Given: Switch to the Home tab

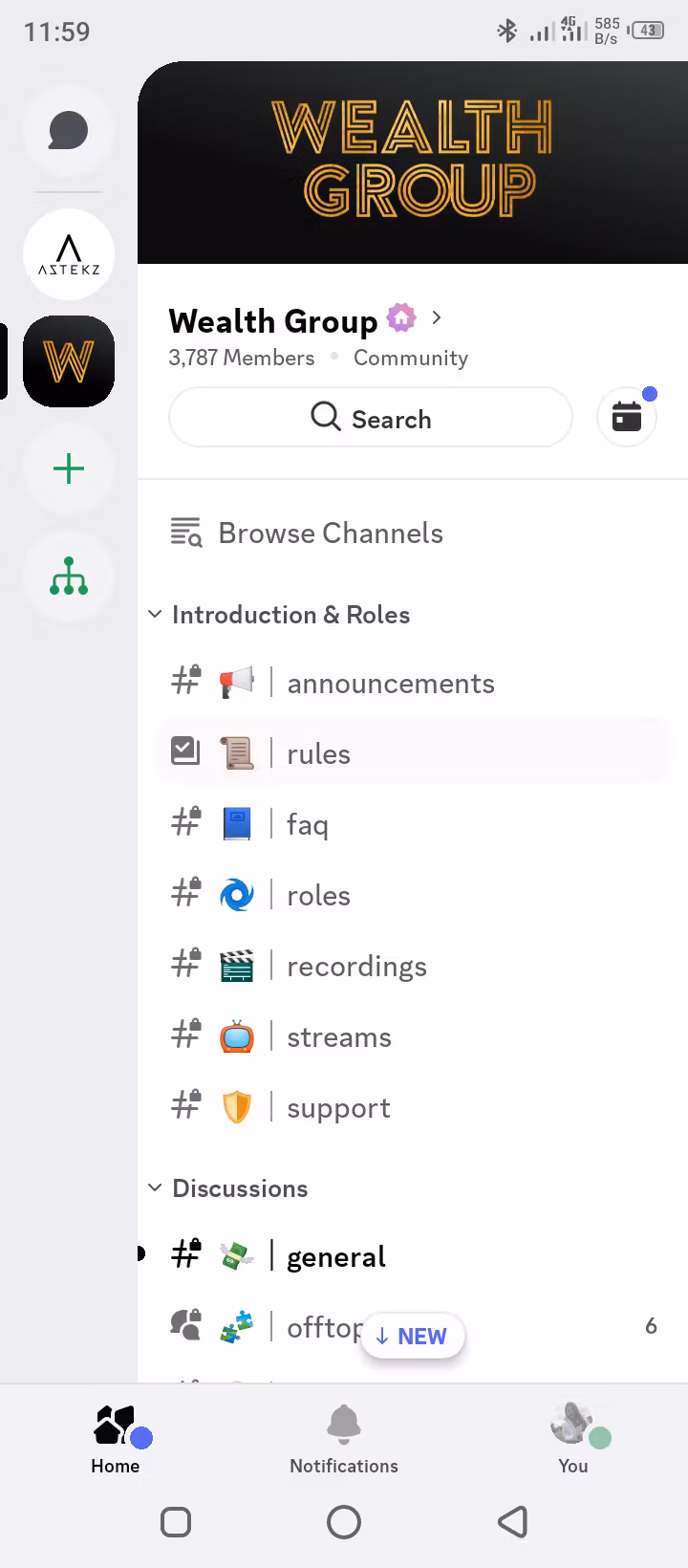Looking at the screenshot, I should [x=116, y=1437].
